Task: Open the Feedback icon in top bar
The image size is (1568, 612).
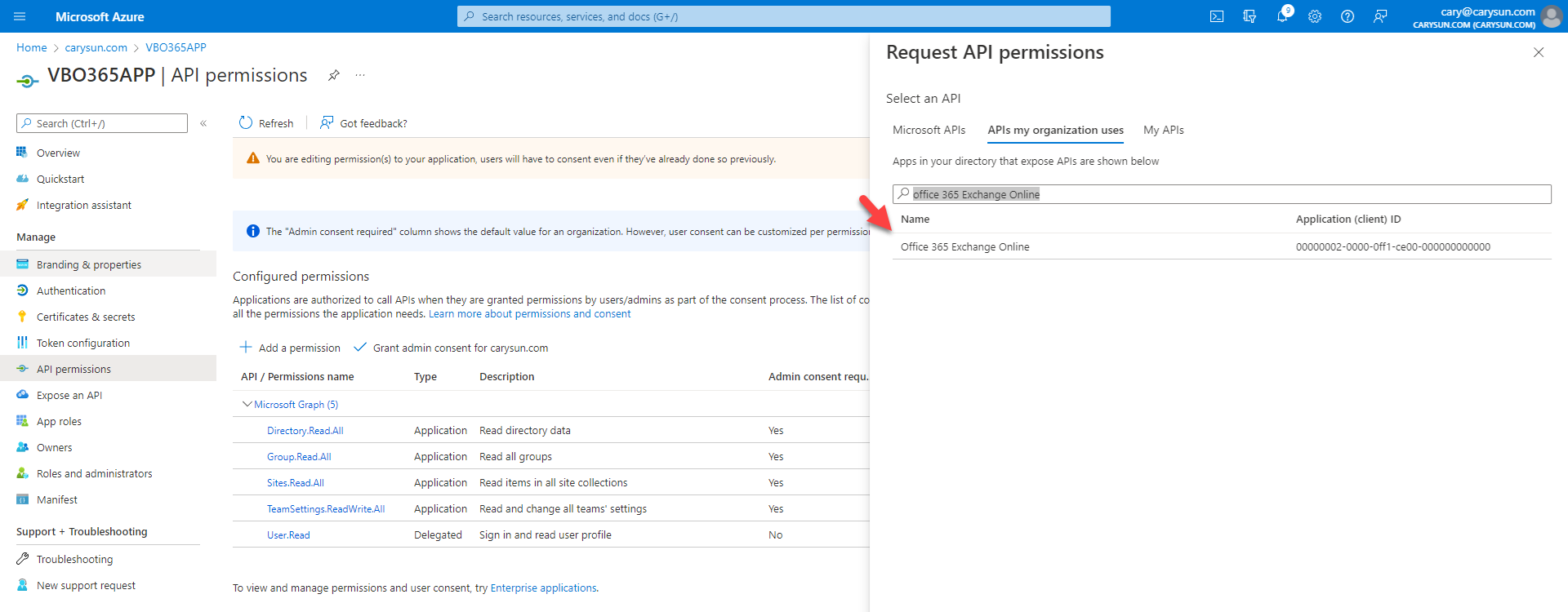Action: [x=1380, y=16]
